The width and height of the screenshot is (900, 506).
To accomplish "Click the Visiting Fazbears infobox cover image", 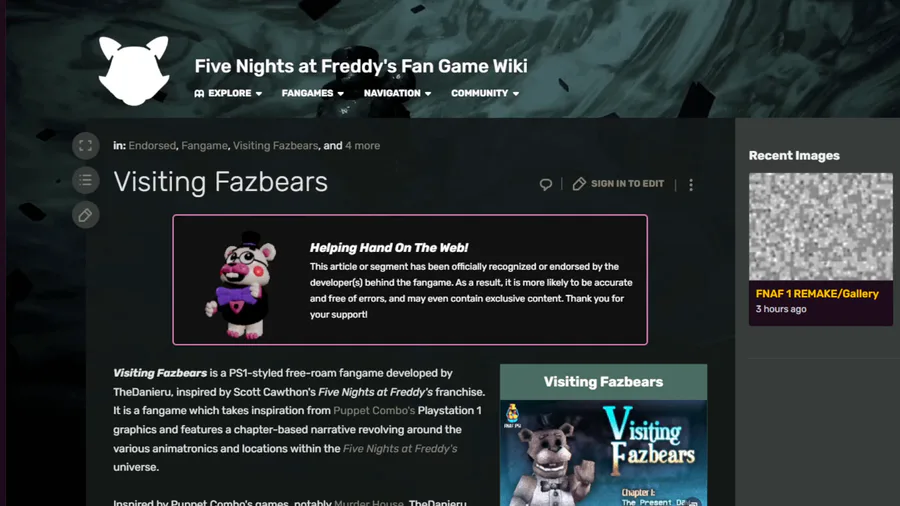I will point(603,453).
